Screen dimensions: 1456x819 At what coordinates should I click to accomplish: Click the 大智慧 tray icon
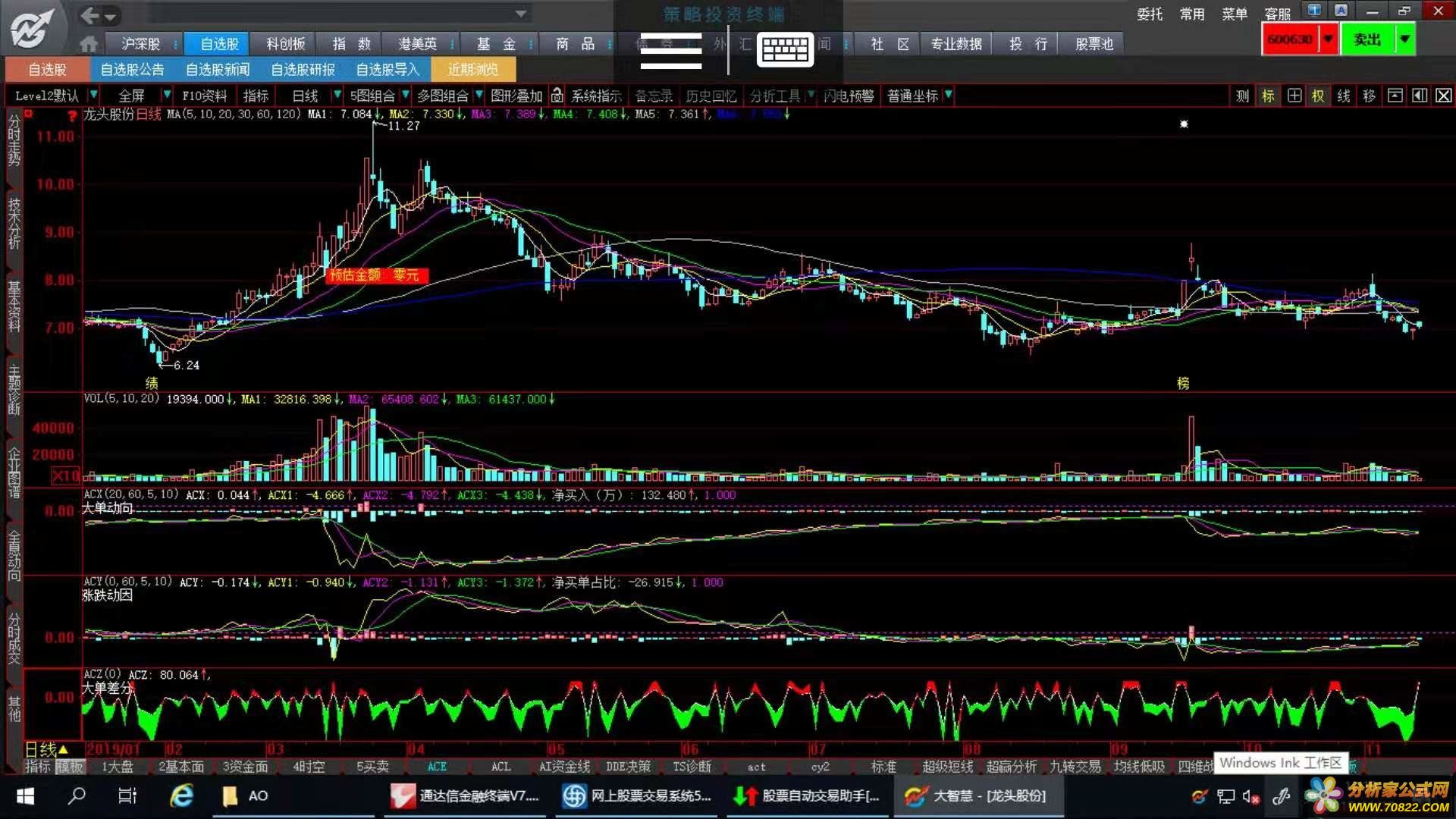pos(1199,796)
